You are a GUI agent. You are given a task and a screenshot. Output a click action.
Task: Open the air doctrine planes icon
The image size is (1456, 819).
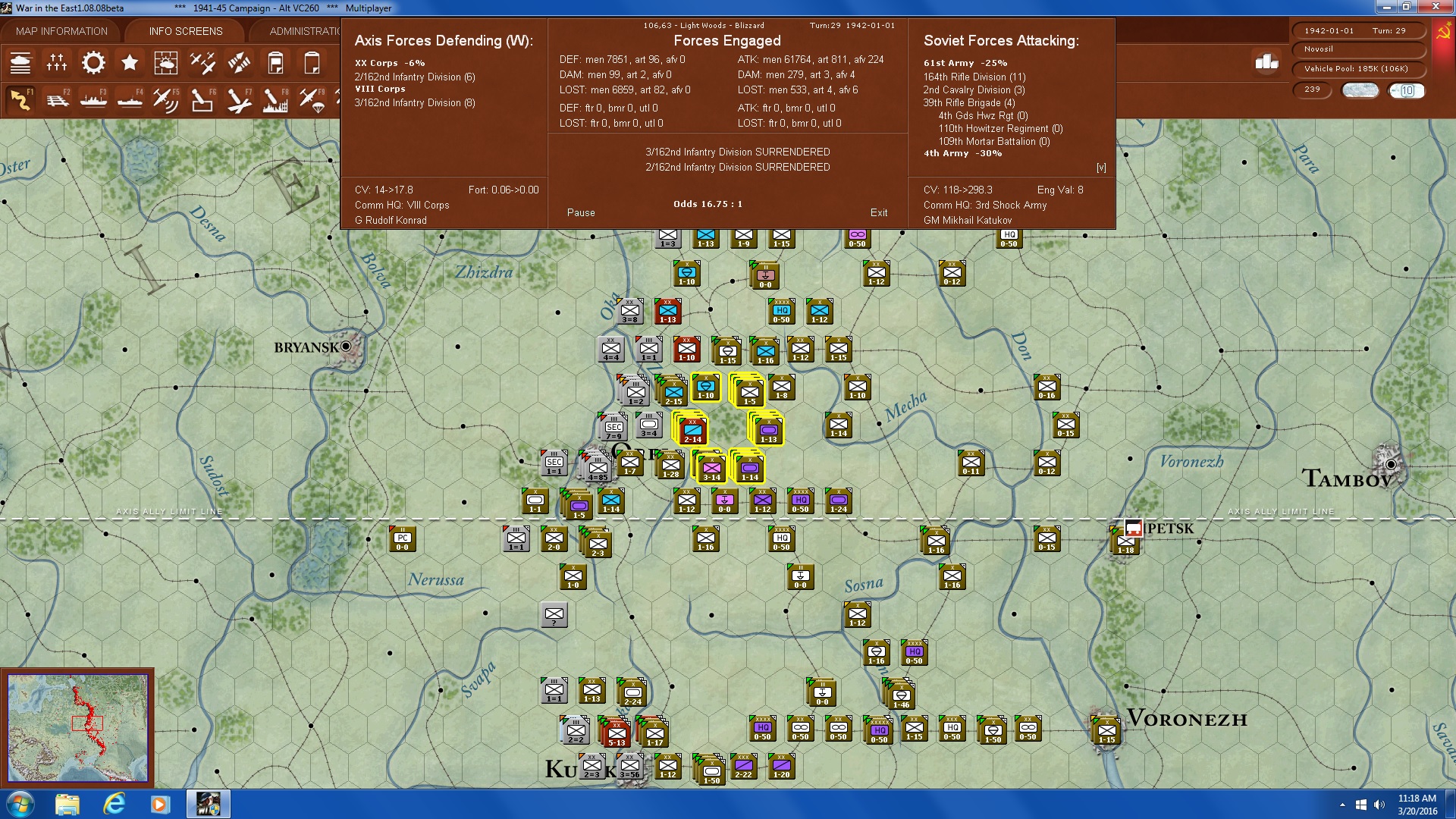(202, 63)
